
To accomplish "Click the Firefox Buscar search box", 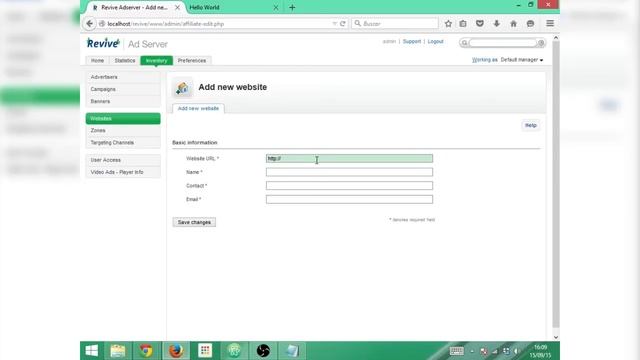I will [x=394, y=24].
